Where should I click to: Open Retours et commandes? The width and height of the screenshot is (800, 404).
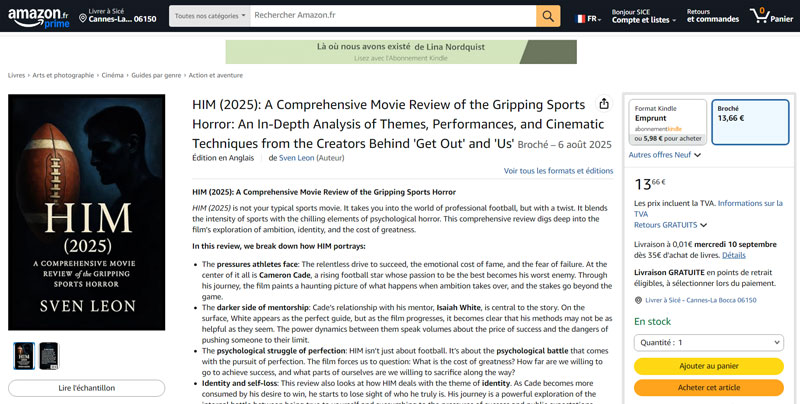(x=713, y=16)
